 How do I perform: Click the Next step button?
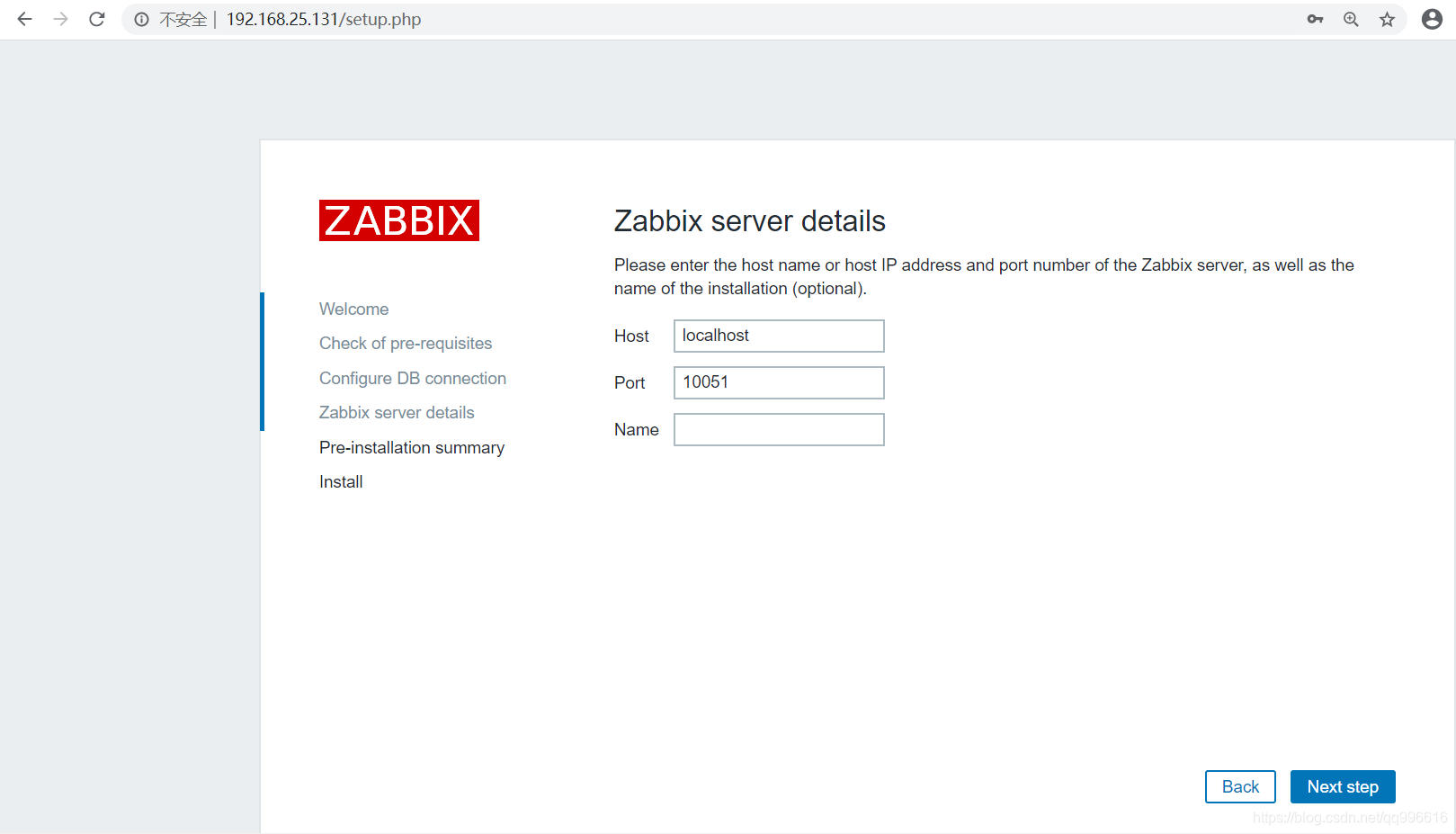tap(1343, 786)
